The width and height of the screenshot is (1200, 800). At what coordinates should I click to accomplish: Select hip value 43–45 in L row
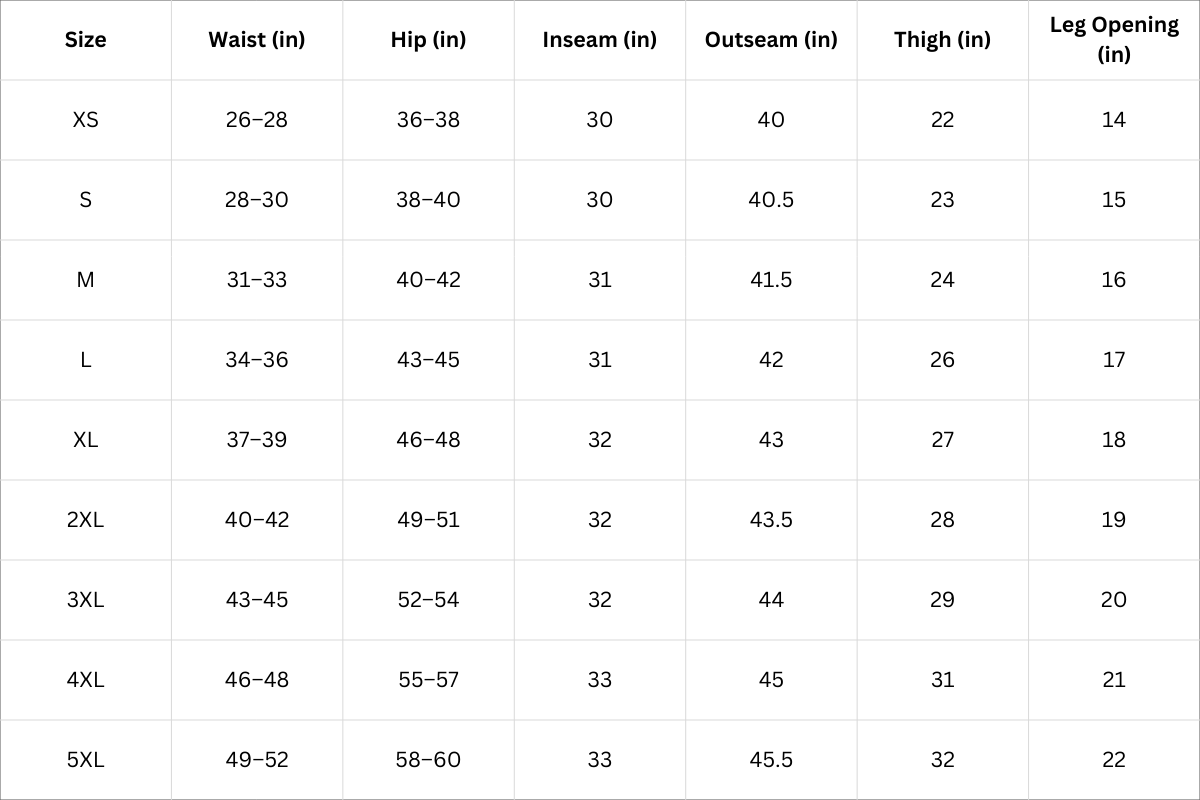point(428,360)
